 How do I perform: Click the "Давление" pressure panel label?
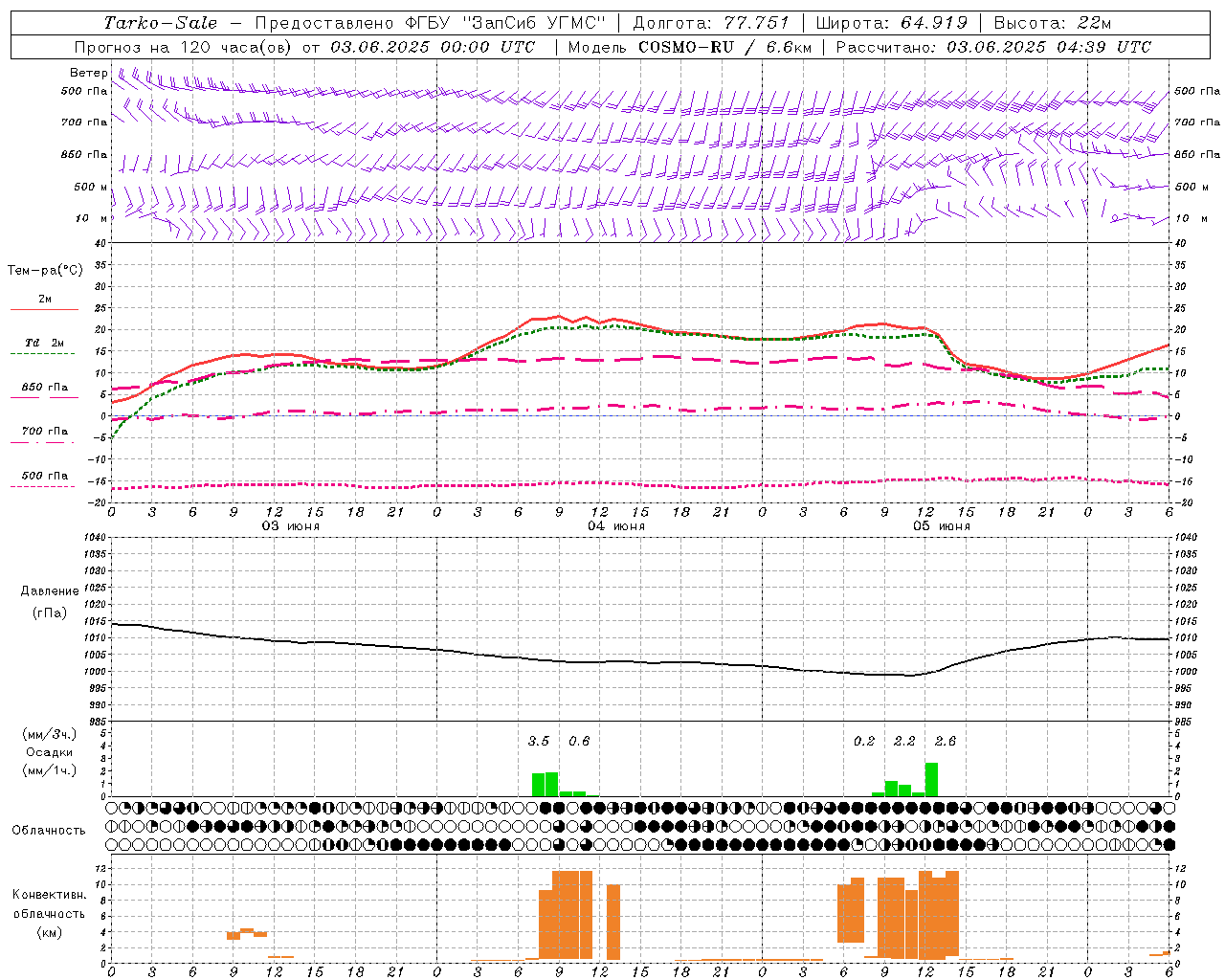pos(50,591)
